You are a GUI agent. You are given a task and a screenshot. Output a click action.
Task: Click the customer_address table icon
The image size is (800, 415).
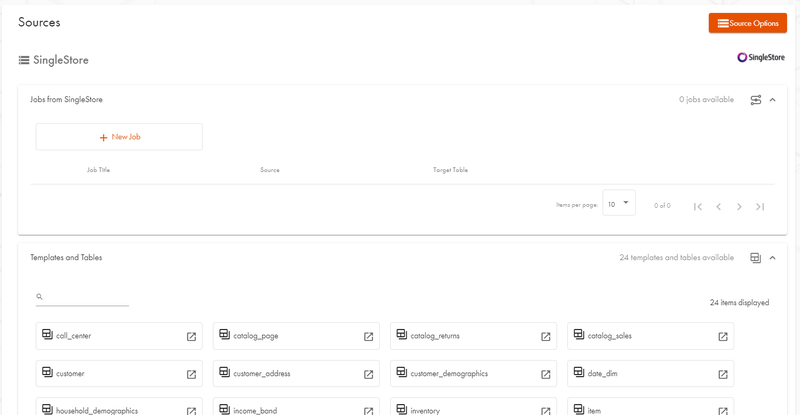point(224,372)
